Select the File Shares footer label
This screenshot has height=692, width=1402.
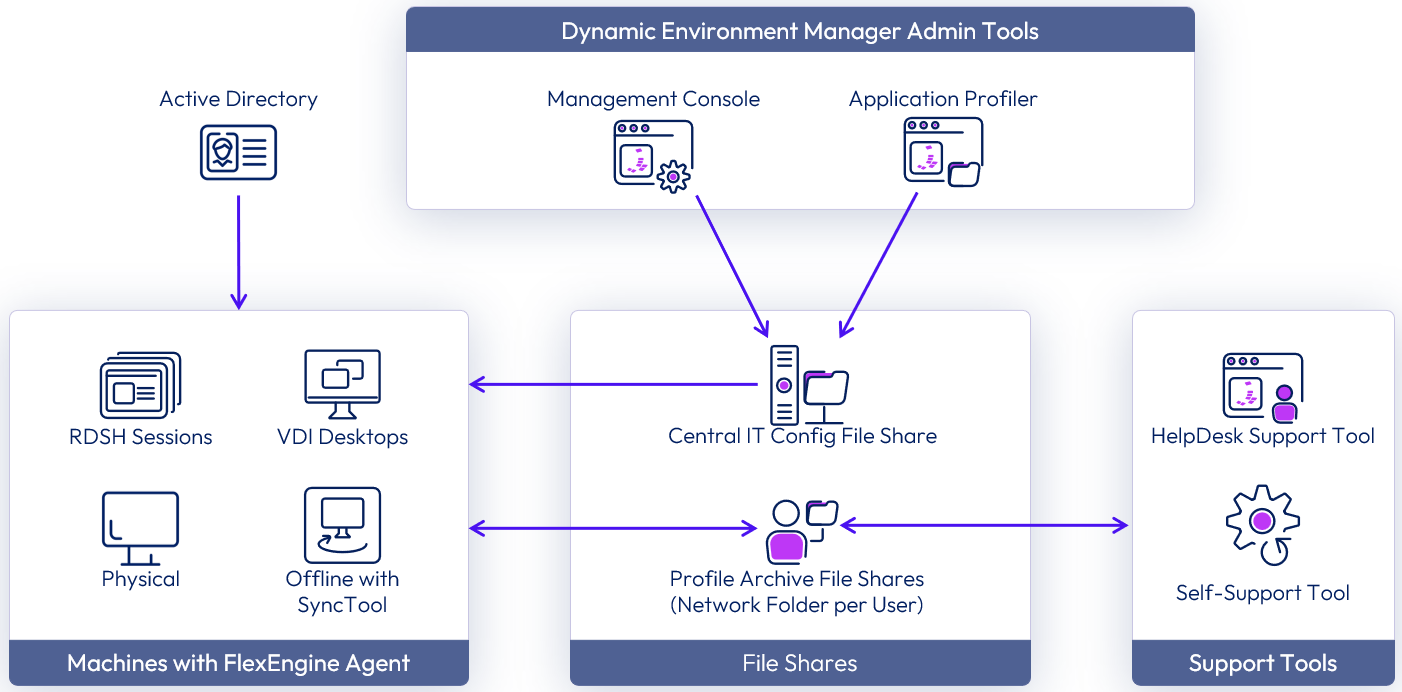point(800,663)
